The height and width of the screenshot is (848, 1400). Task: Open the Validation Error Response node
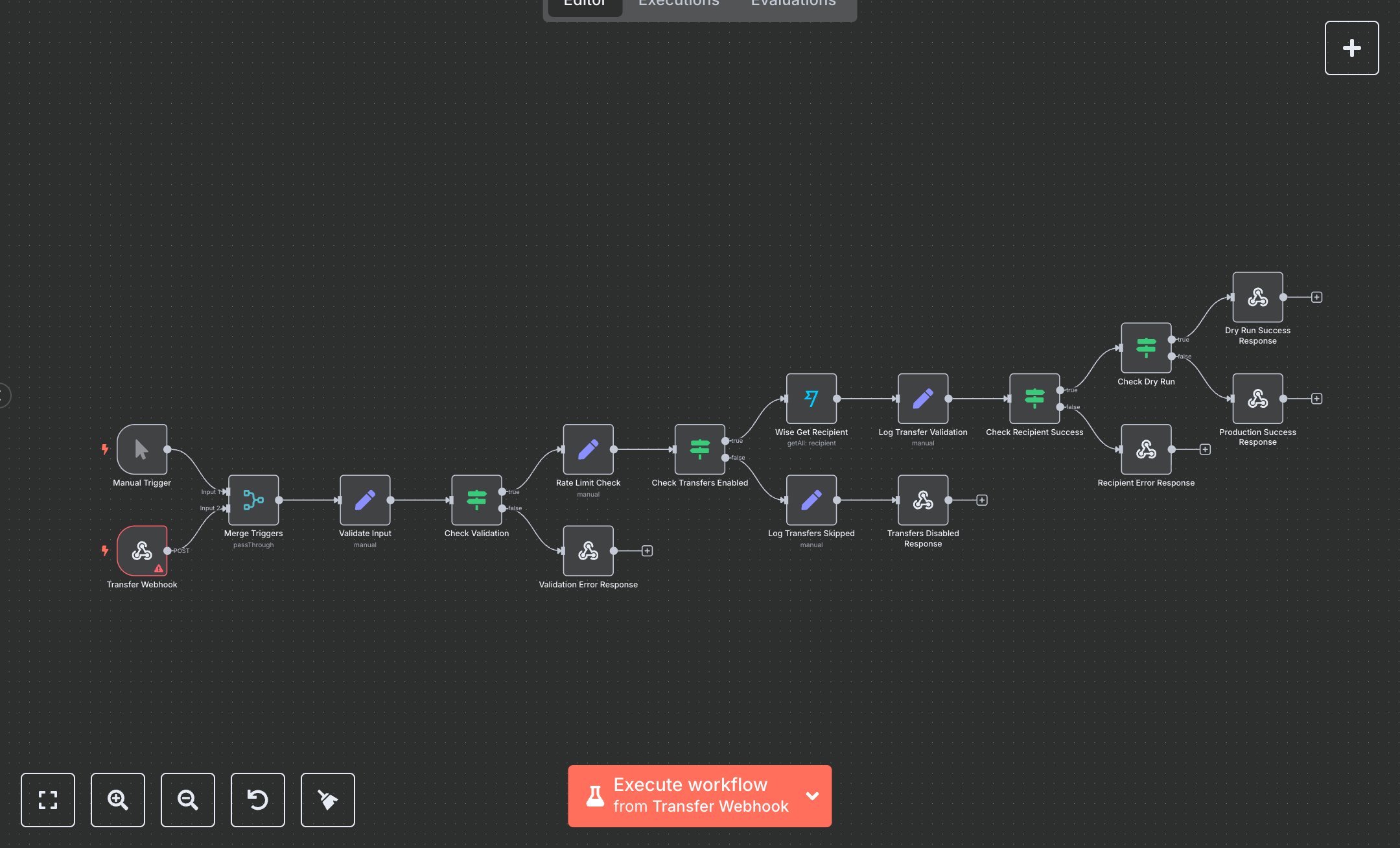[588, 550]
